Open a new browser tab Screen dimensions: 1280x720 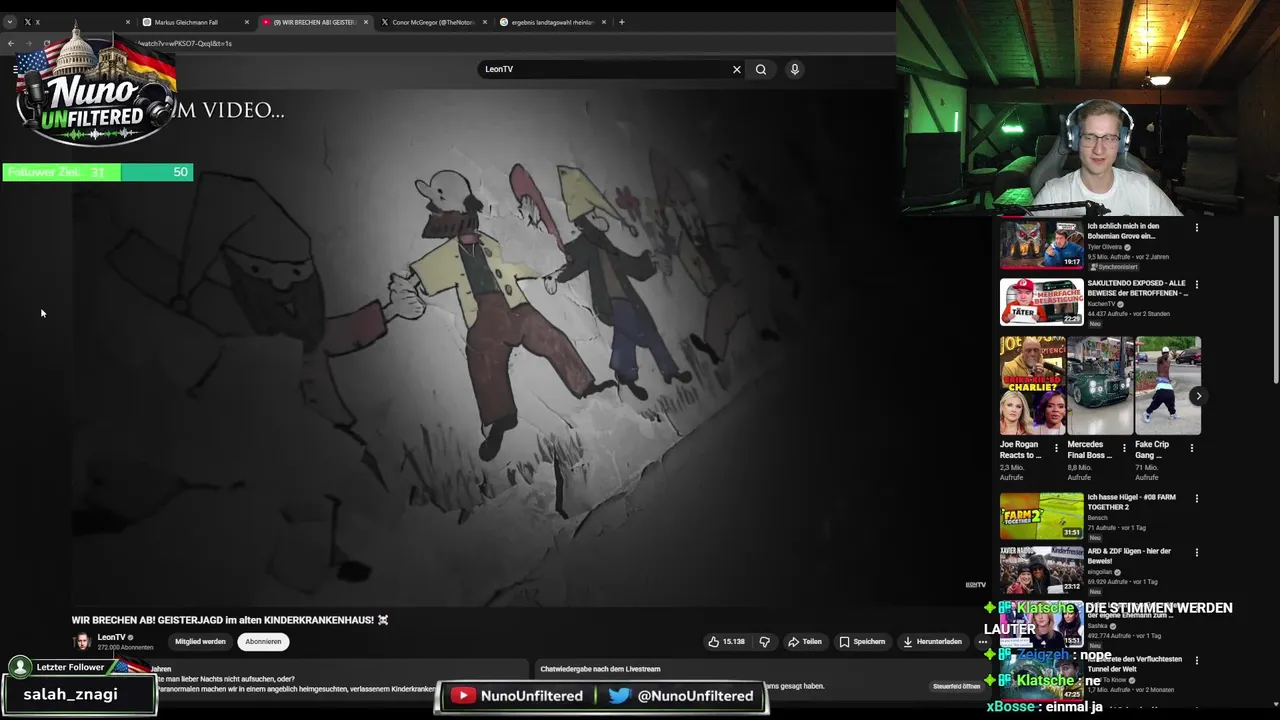pyautogui.click(x=621, y=22)
